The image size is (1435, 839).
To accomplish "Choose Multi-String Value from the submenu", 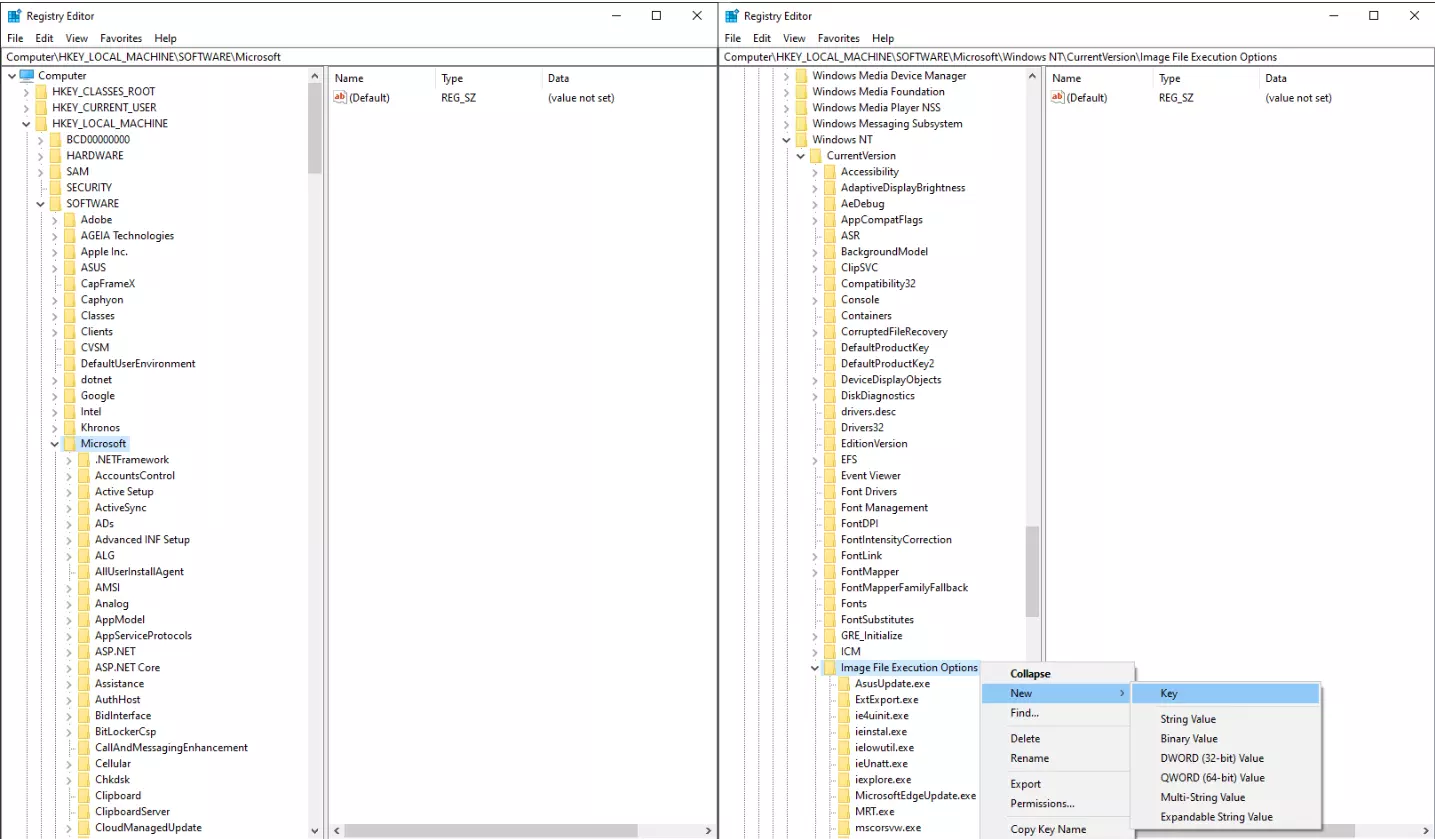I will click(1225, 797).
